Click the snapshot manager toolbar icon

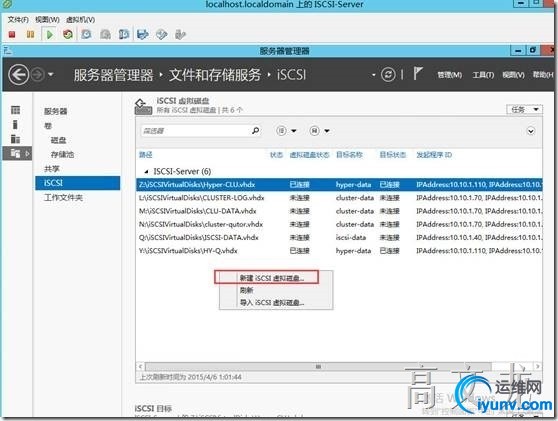(124, 35)
